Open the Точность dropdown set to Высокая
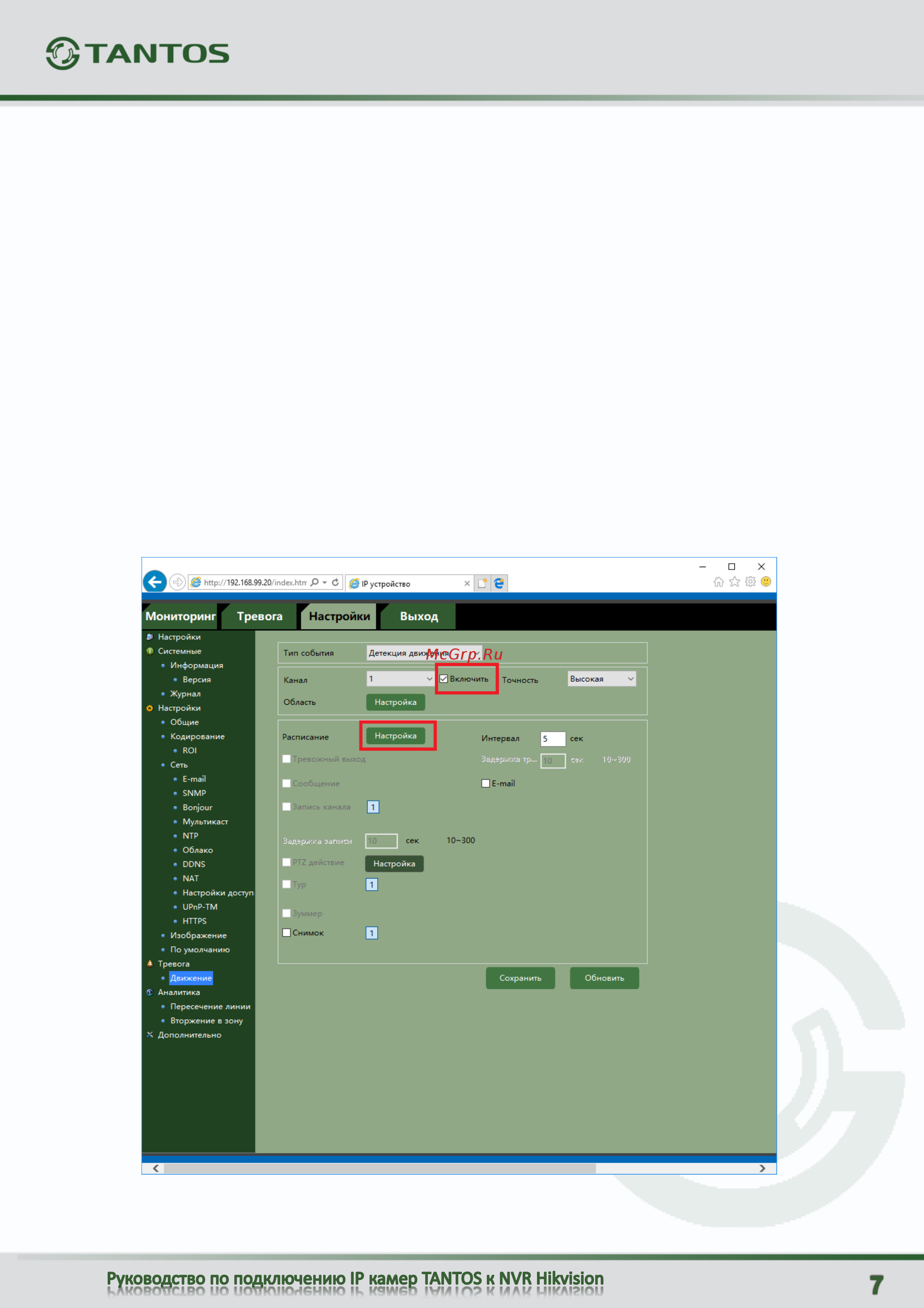 602,679
